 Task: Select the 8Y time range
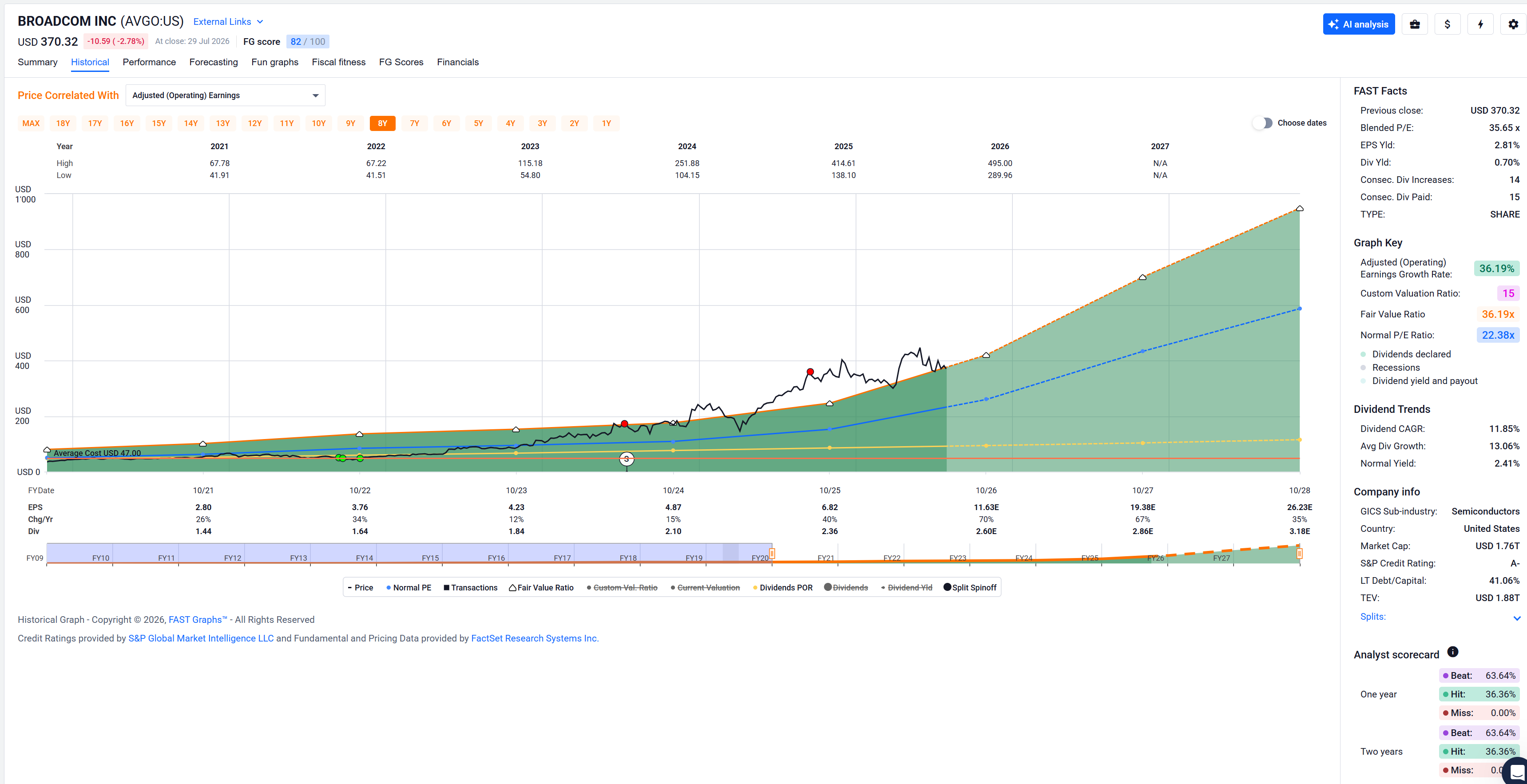[382, 123]
